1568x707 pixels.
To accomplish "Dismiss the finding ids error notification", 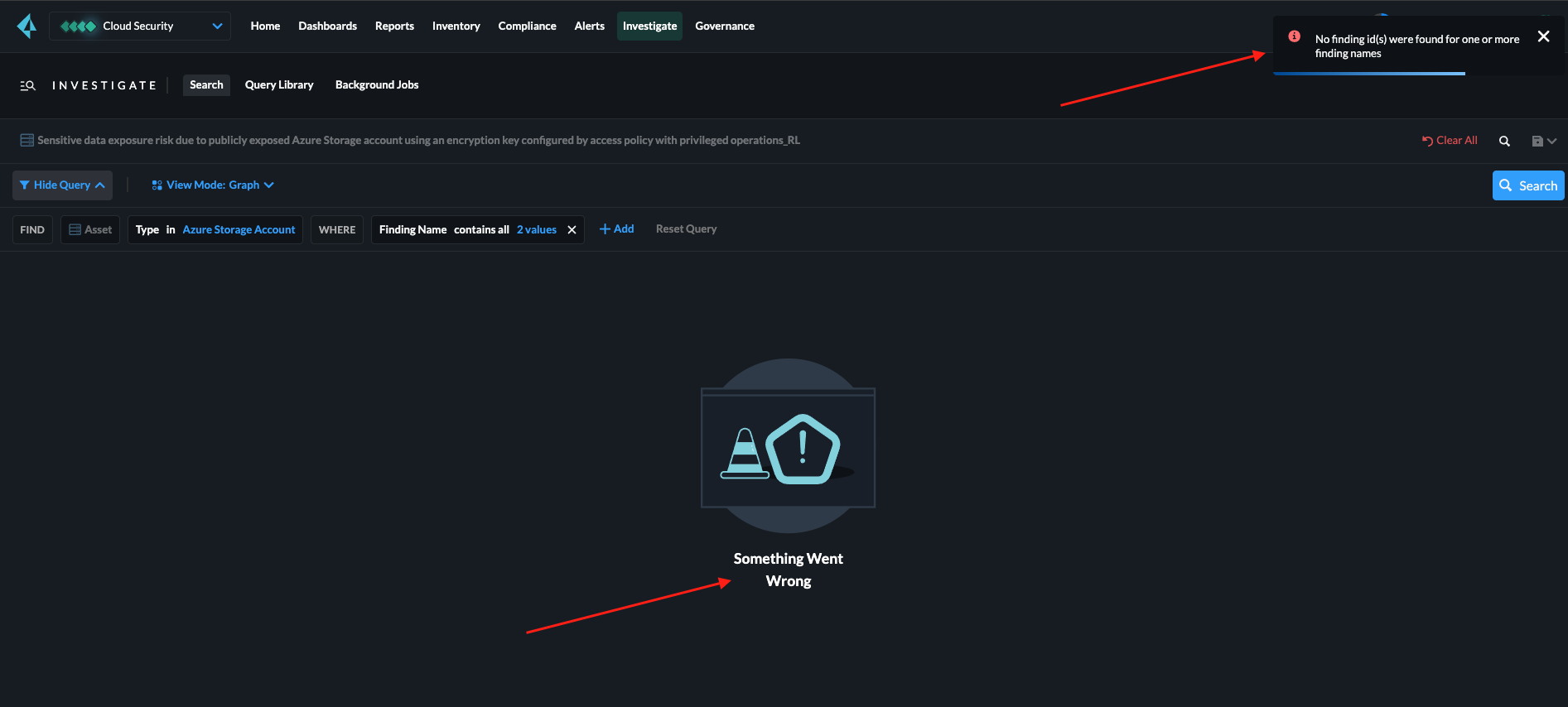I will (x=1543, y=36).
